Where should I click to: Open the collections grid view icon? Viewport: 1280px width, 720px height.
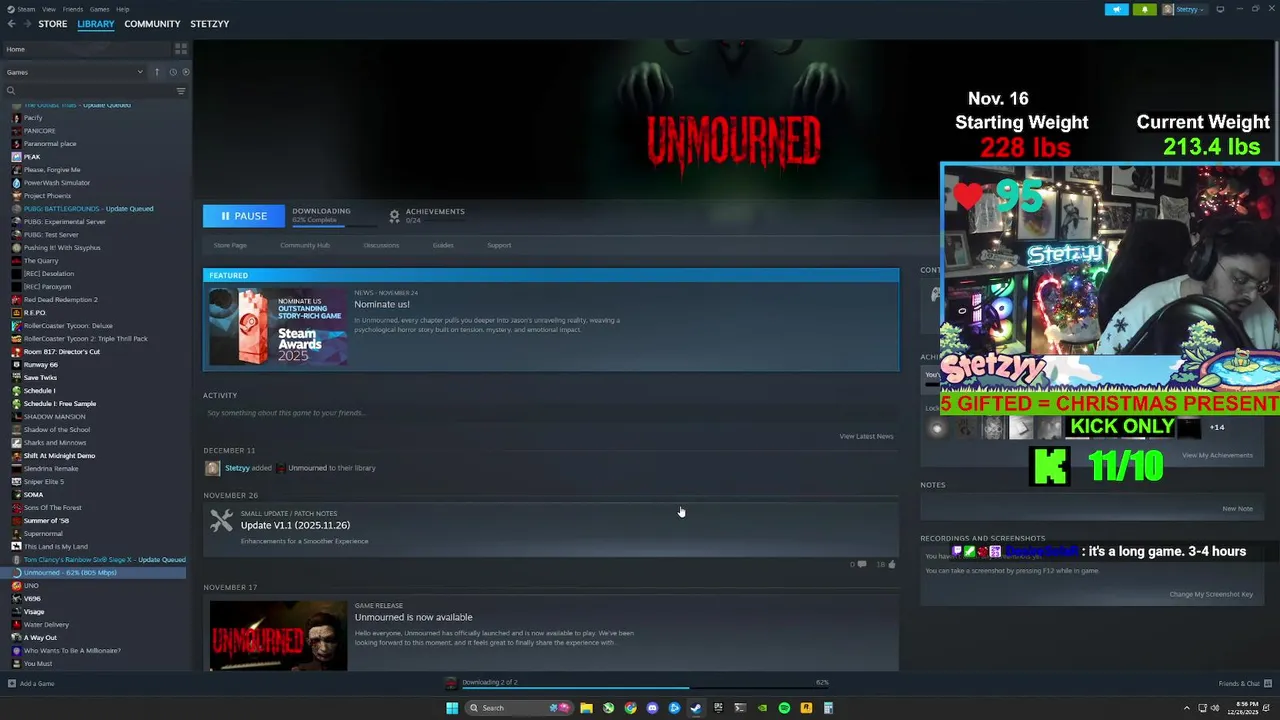point(181,48)
